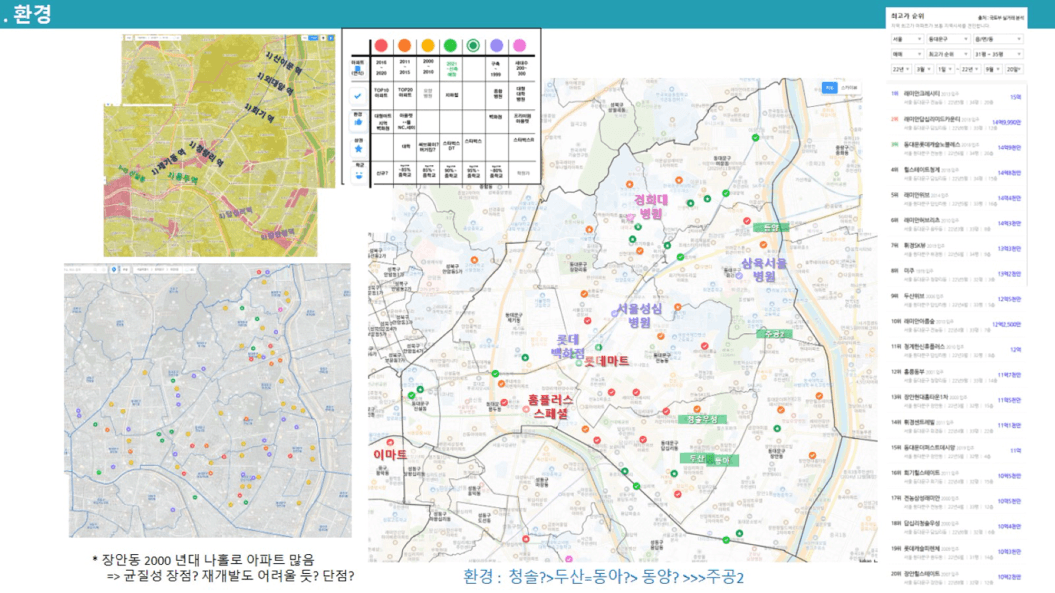Click the green 동양 tag on map
The image size is (1055, 593).
(770, 228)
